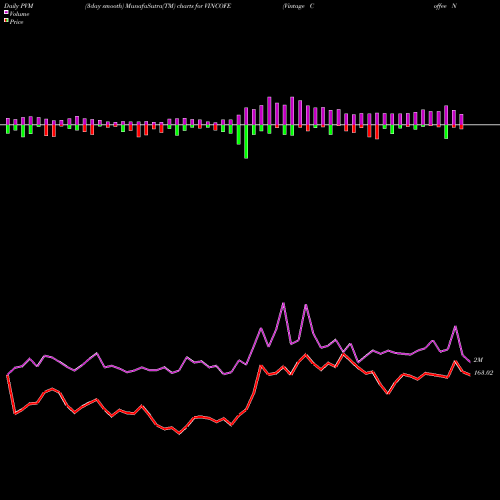Click the Volume legend label
The height and width of the screenshot is (500, 500).
tap(19, 14)
